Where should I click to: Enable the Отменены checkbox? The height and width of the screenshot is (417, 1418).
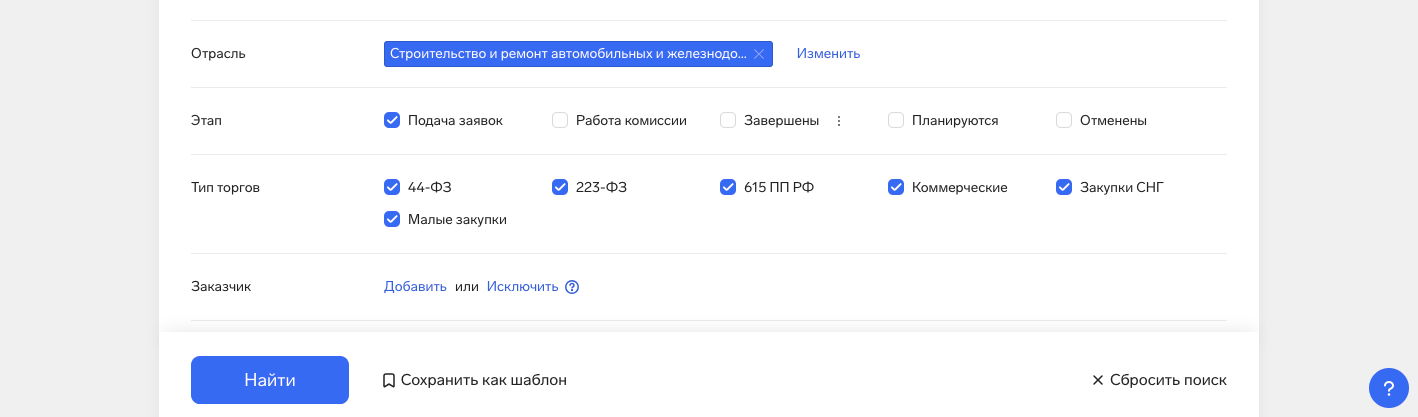(x=1064, y=121)
